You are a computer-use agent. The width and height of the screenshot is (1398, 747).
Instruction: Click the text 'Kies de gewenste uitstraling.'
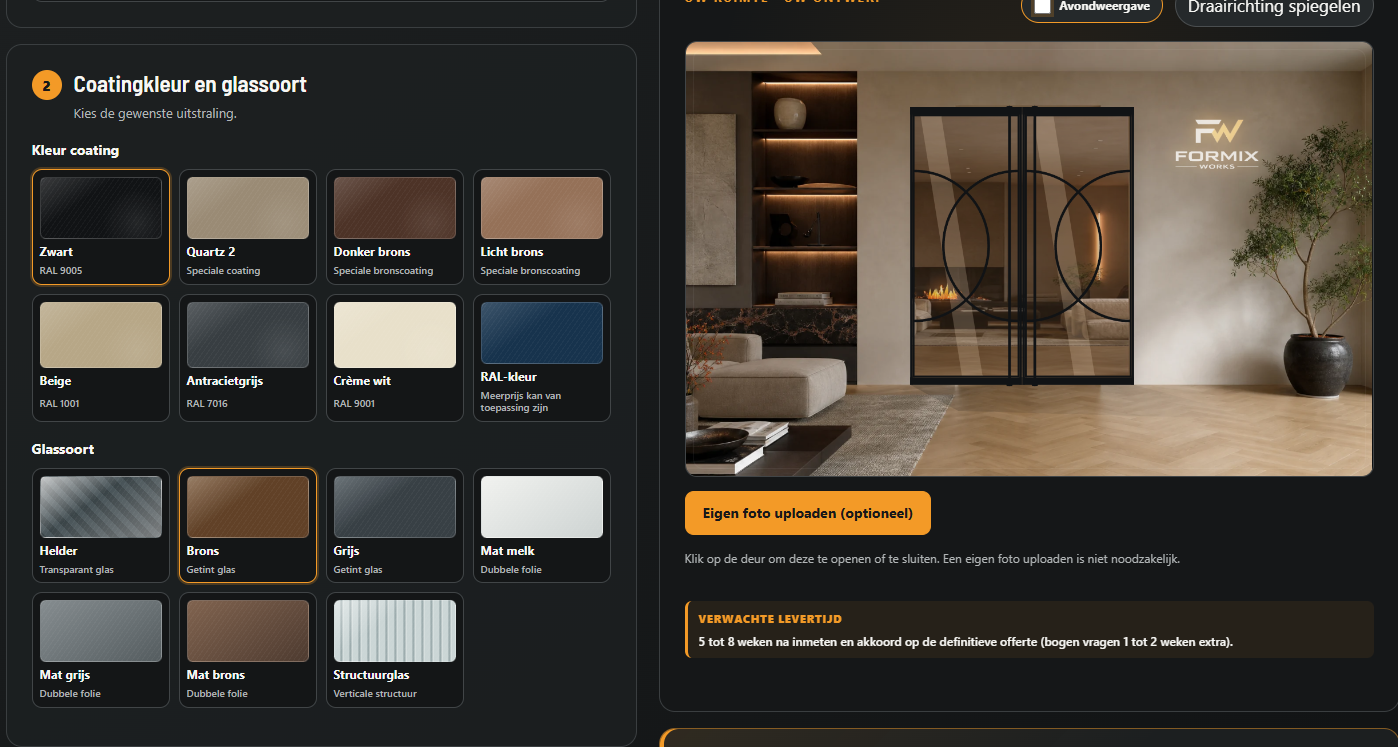click(x=155, y=114)
